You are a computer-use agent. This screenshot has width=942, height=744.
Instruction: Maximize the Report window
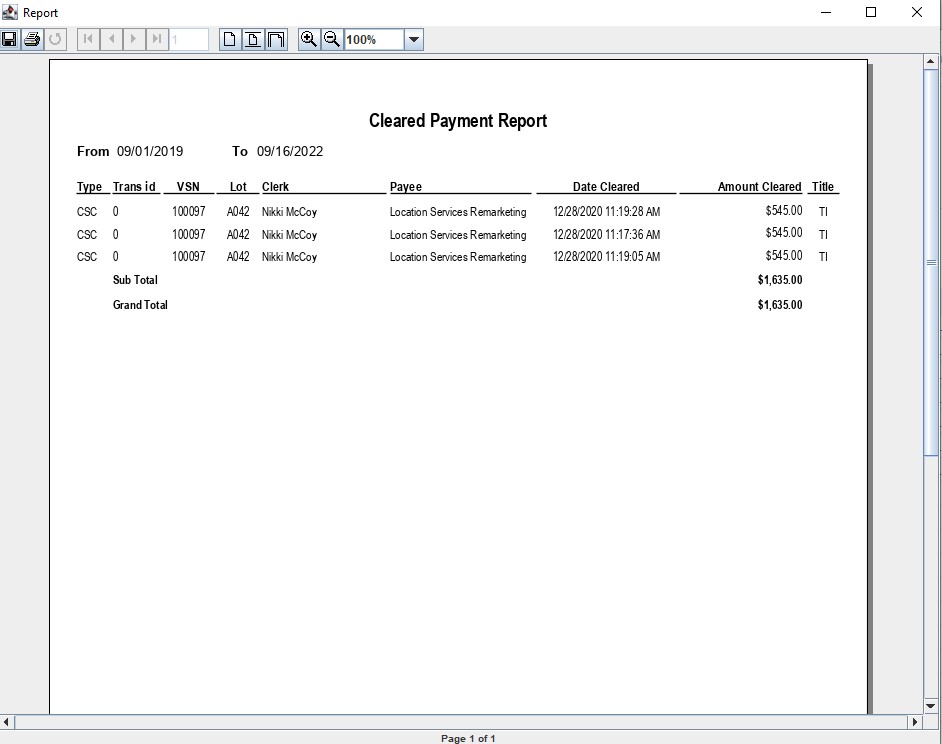(871, 13)
